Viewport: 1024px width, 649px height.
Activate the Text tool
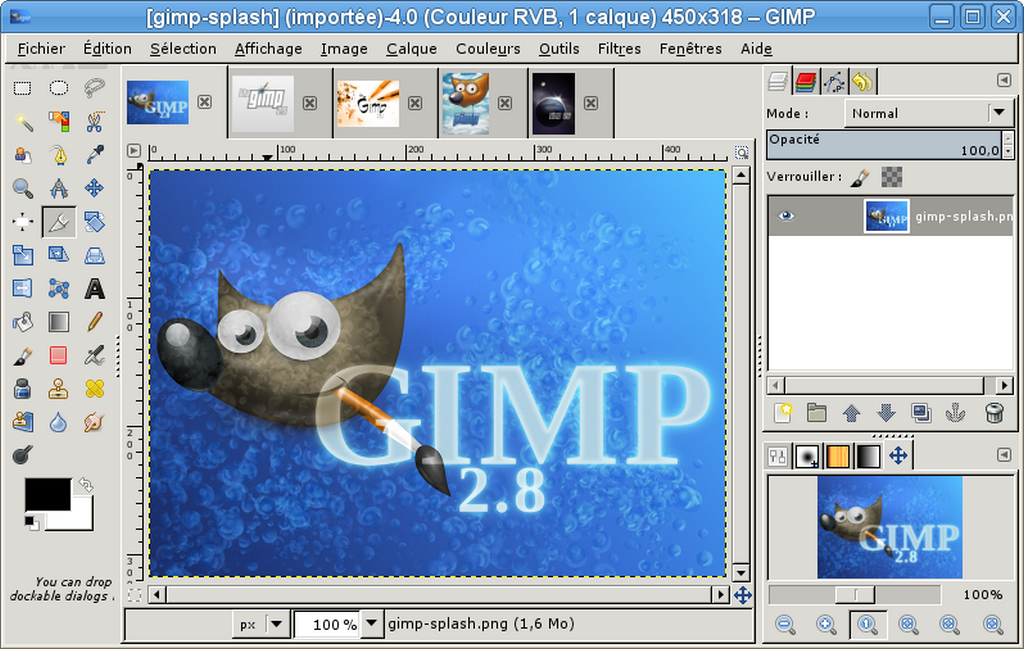click(x=94, y=289)
